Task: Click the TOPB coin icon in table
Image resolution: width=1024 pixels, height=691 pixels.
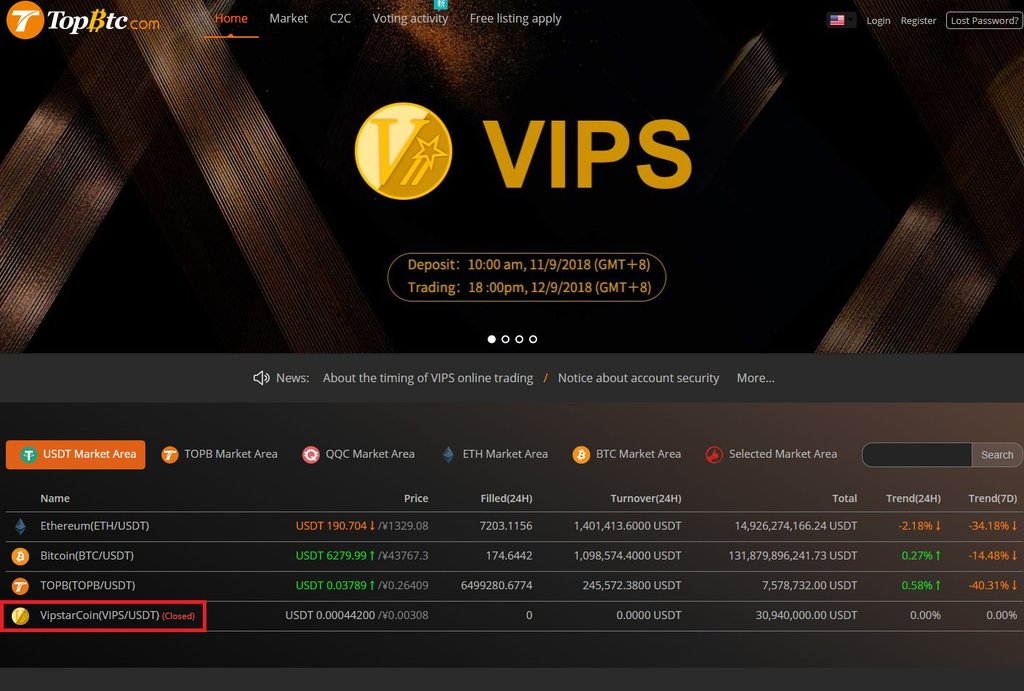Action: (x=20, y=586)
